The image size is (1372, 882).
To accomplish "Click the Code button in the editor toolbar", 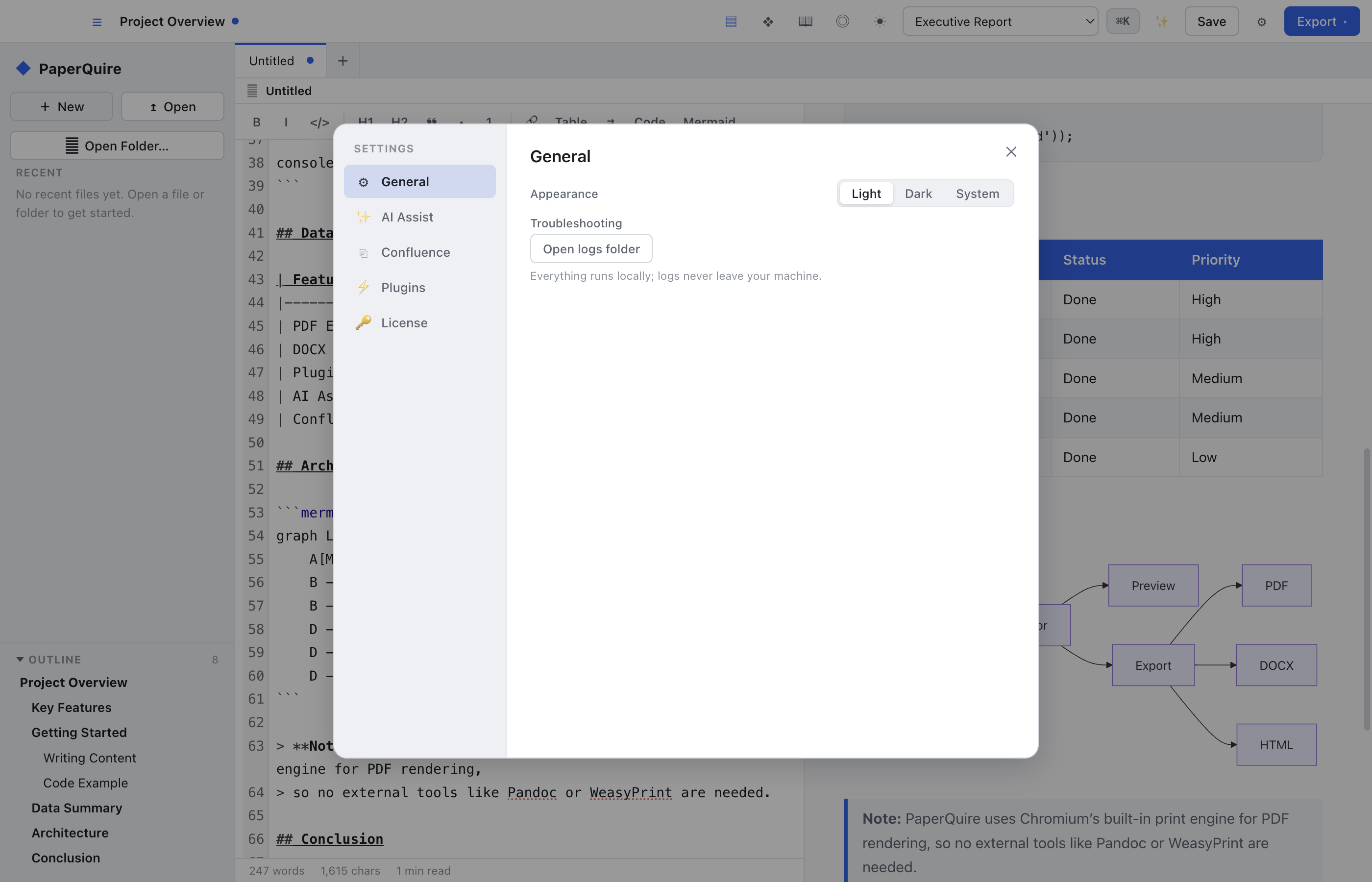I will pyautogui.click(x=649, y=122).
